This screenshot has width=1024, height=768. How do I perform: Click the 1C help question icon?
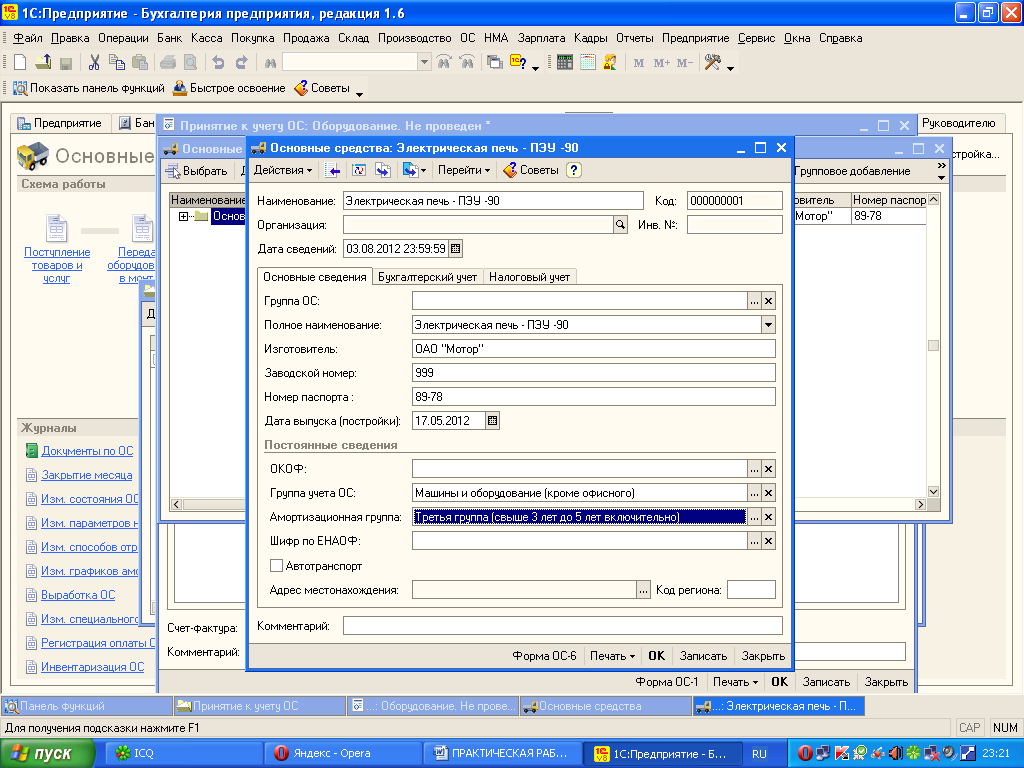pos(519,63)
